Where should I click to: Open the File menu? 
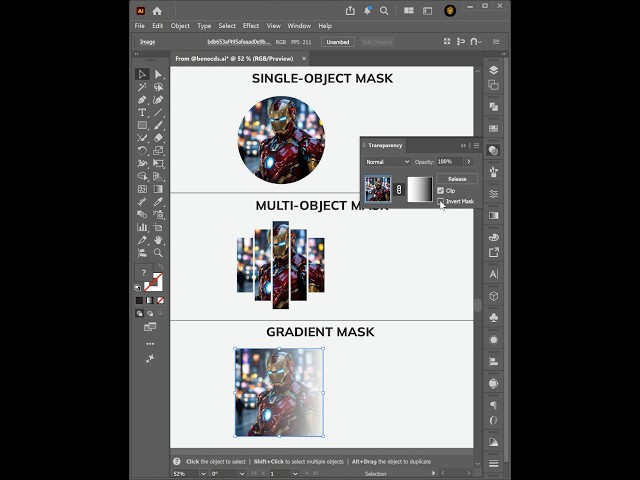(x=140, y=26)
